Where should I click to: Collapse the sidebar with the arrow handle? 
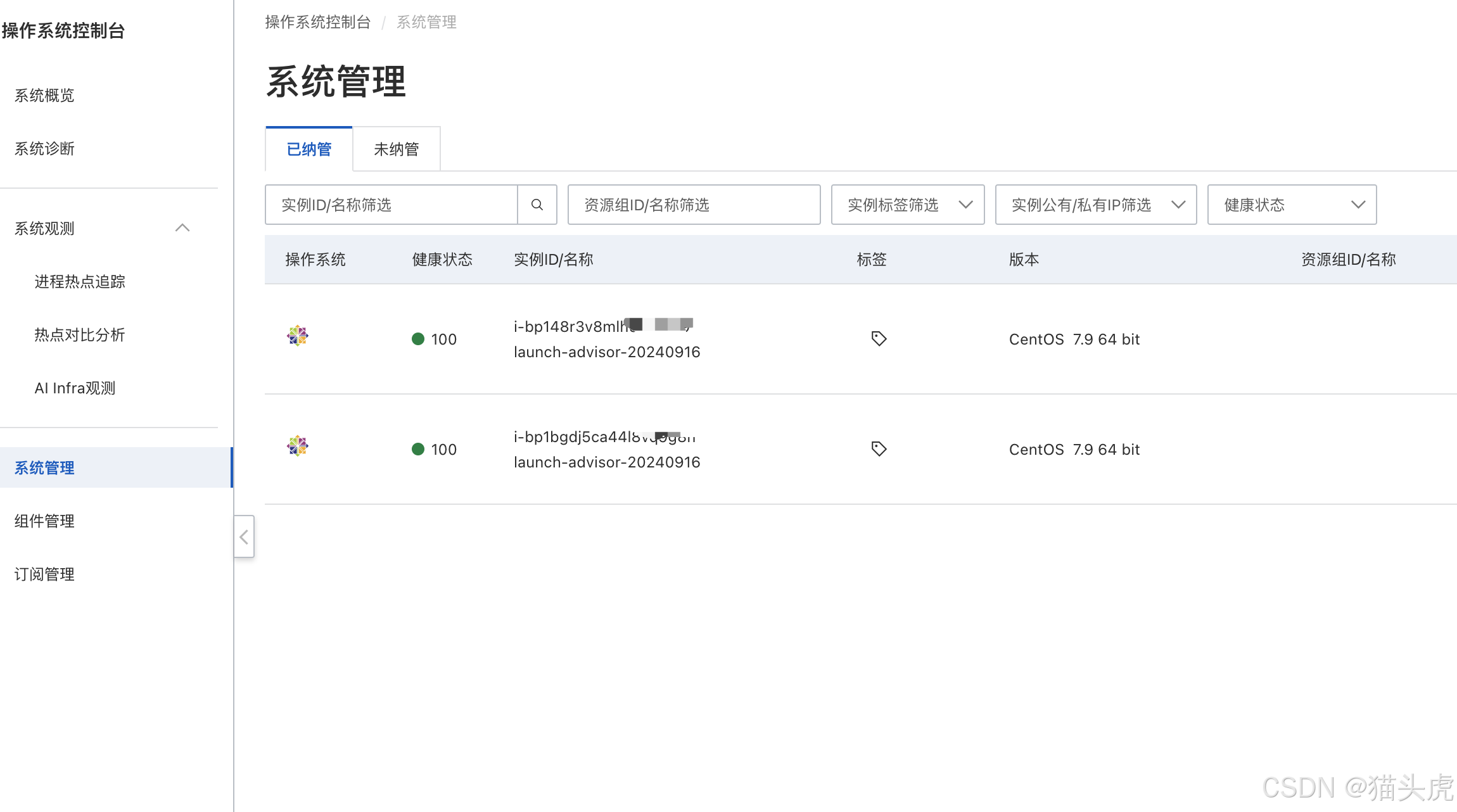(244, 537)
